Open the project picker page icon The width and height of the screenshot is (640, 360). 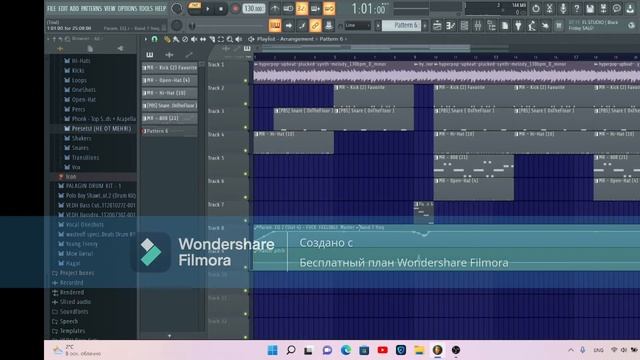(x=505, y=26)
